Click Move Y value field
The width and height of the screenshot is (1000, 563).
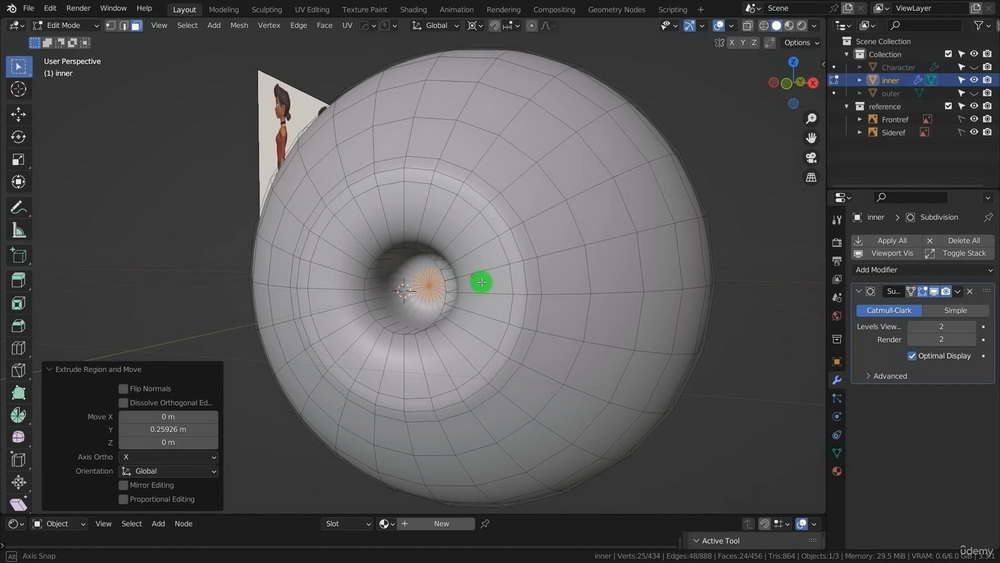(168, 430)
